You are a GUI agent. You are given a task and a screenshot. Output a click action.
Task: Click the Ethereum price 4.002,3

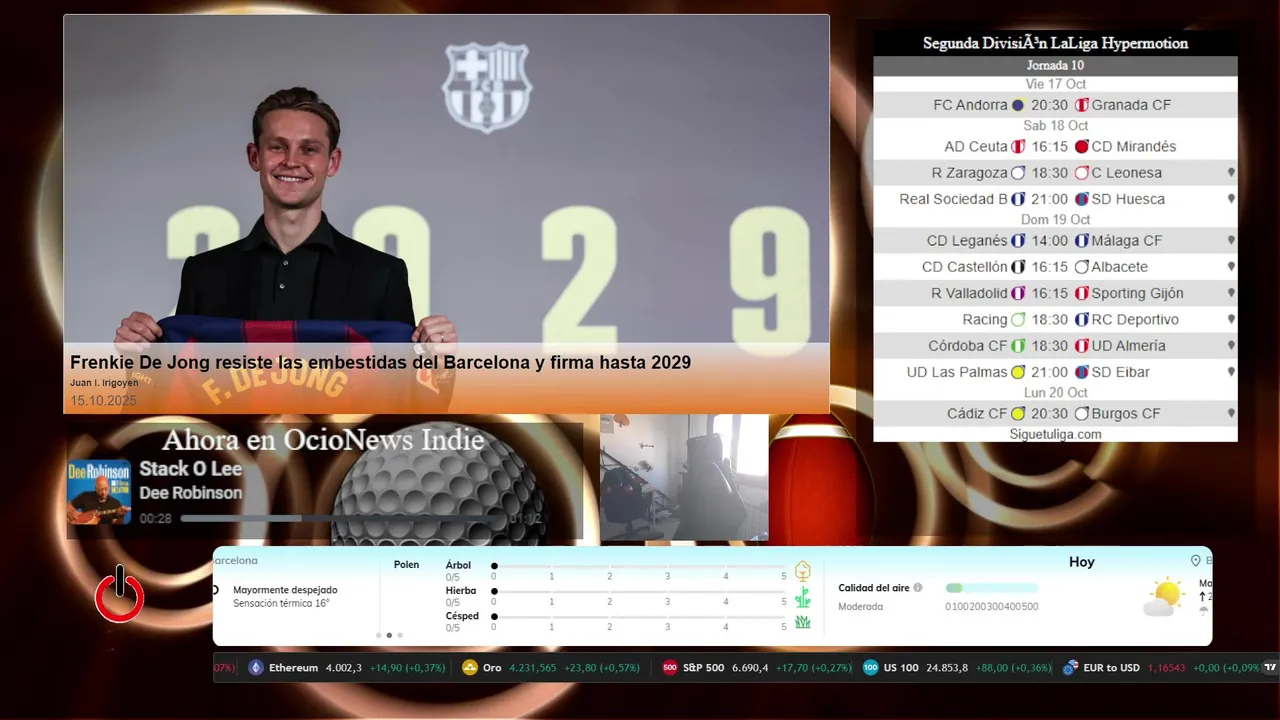point(344,668)
